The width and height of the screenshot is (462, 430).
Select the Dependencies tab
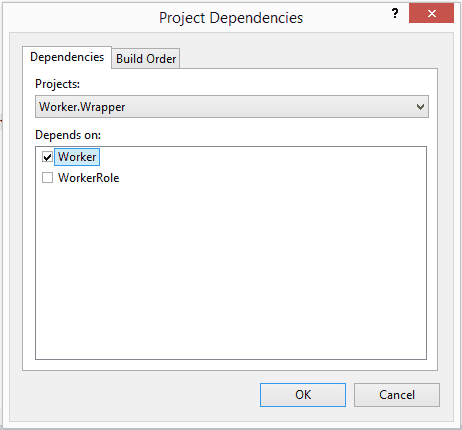pos(67,57)
